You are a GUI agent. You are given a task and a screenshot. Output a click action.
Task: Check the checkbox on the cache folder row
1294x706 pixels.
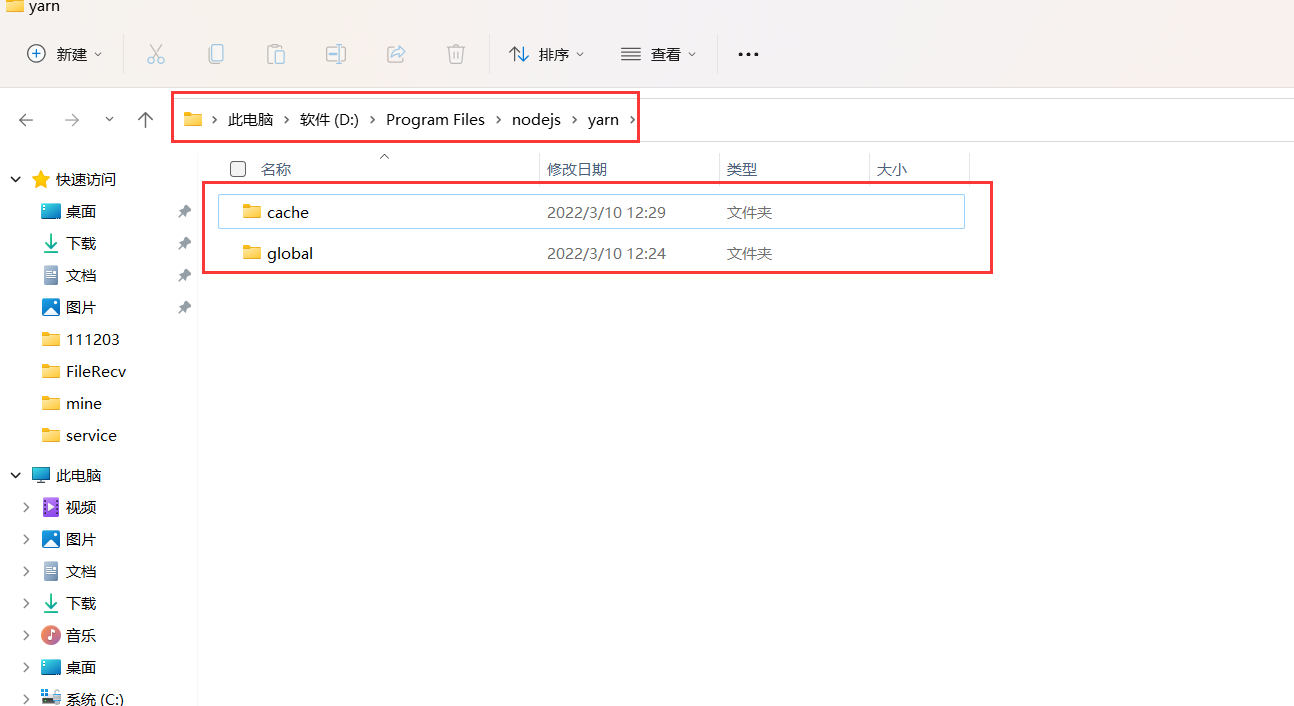coord(237,211)
